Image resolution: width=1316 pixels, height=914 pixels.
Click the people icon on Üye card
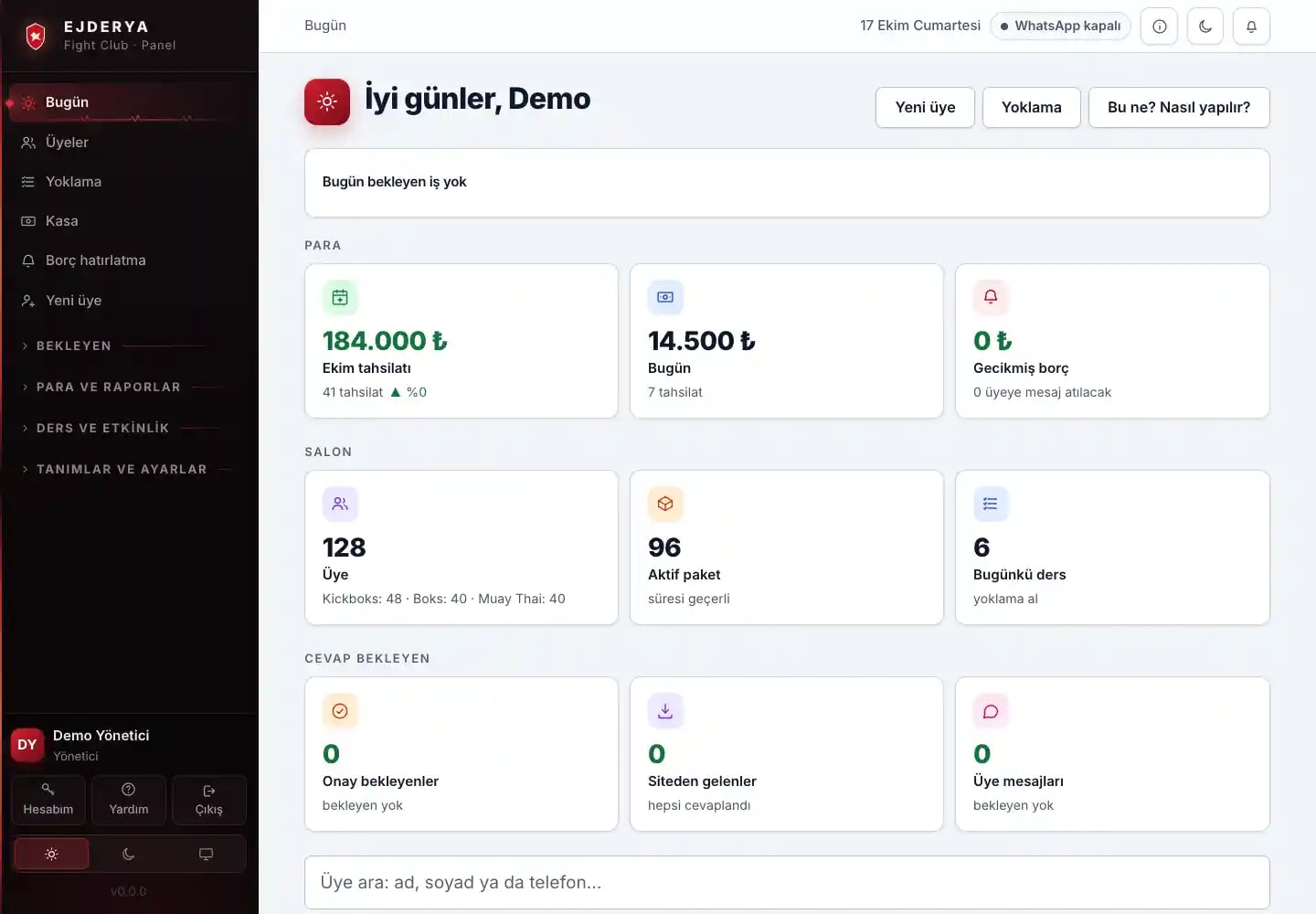click(340, 504)
